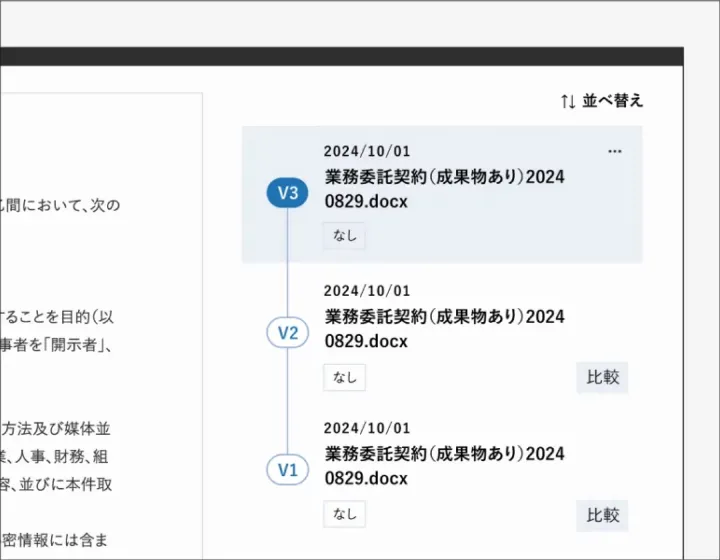720x560 pixels.
Task: Click the up-down arrows sort icon
Action: point(568,101)
